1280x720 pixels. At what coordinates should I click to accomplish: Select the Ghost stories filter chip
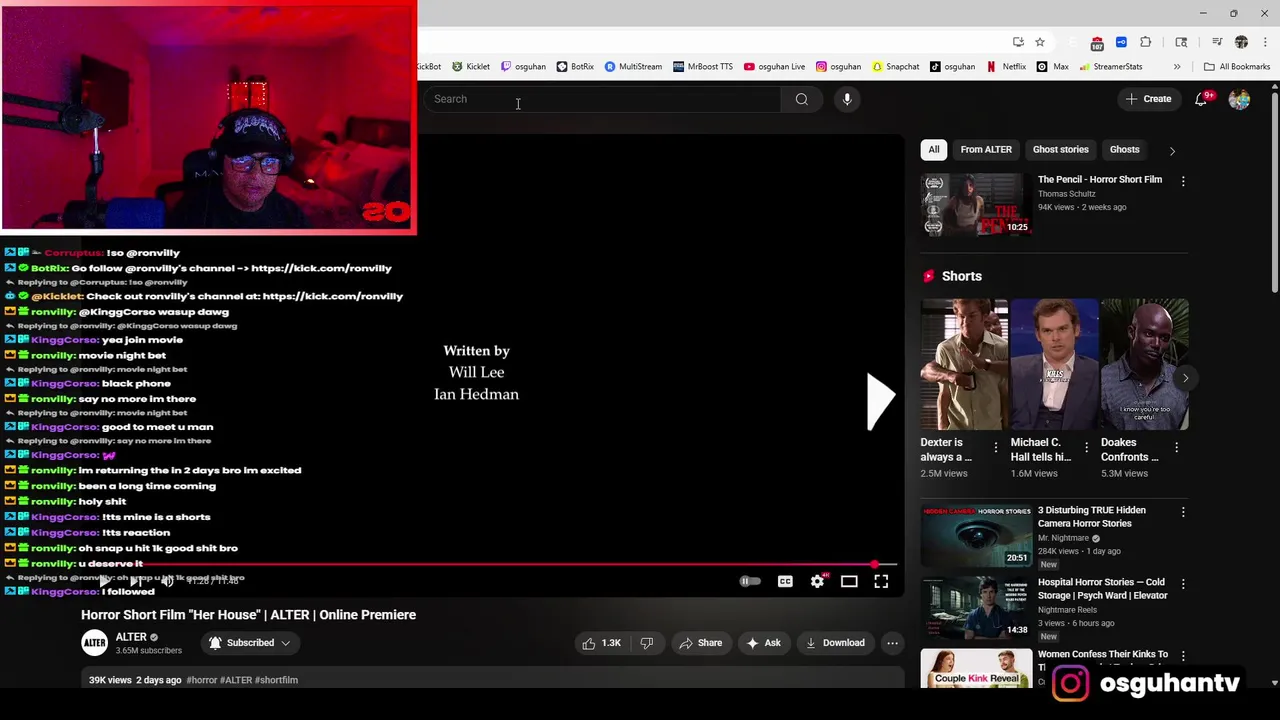[x=1060, y=150]
